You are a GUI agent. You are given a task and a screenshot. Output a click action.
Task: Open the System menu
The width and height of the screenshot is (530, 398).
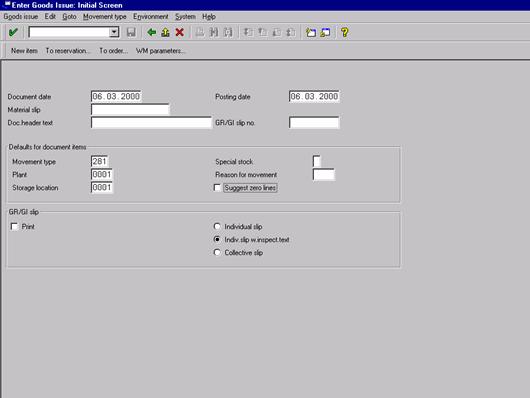185,17
